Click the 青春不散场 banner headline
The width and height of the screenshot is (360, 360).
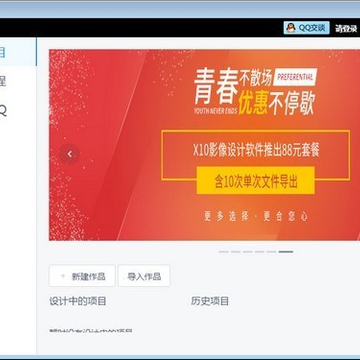tap(233, 86)
